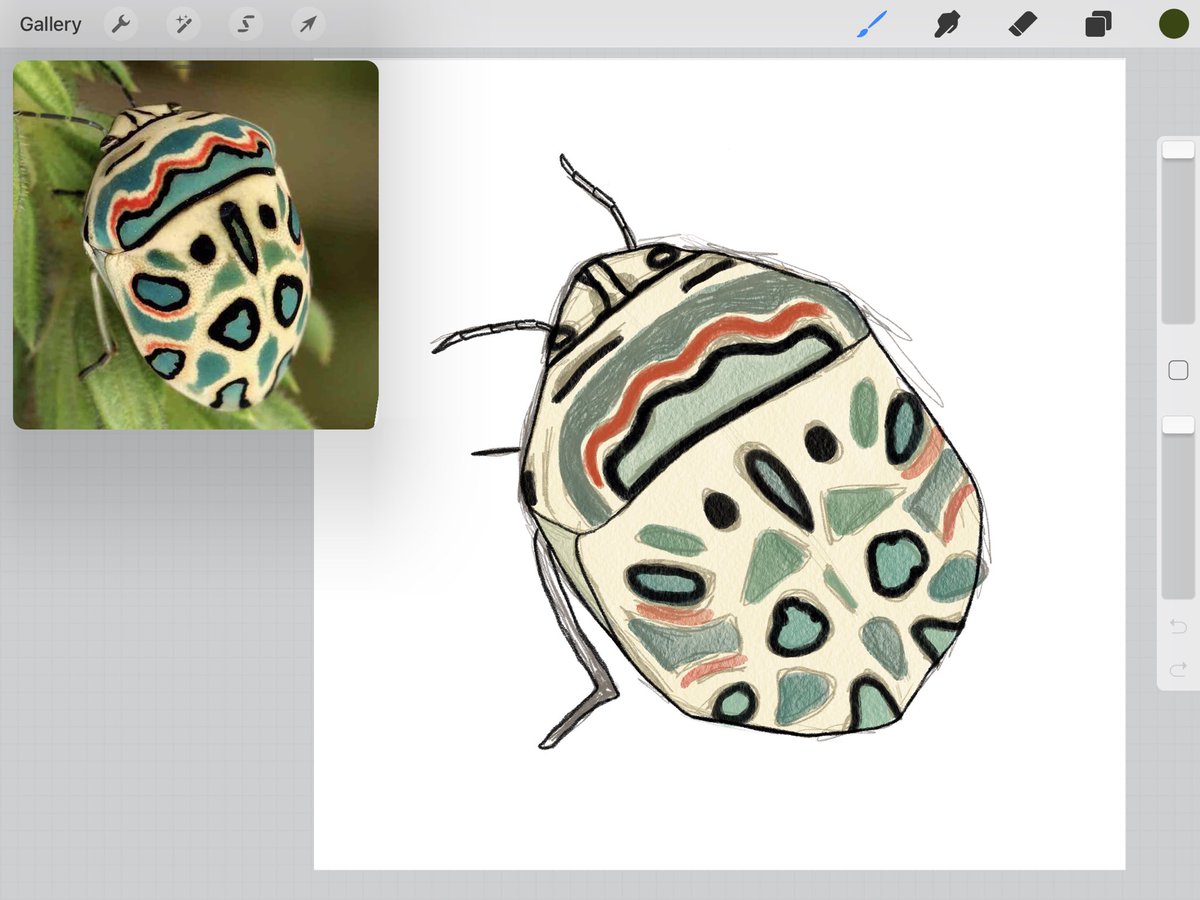Screen dimensions: 1200x900
Task: Tap the brush size slider handle
Action: point(1178,148)
